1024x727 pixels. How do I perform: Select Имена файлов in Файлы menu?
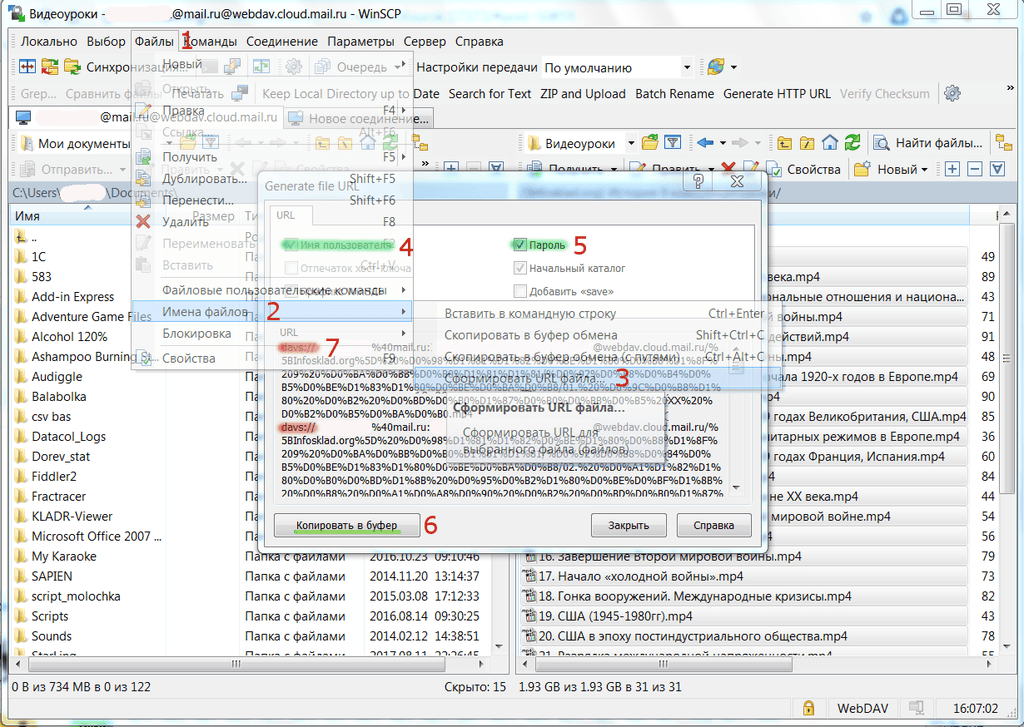272,312
